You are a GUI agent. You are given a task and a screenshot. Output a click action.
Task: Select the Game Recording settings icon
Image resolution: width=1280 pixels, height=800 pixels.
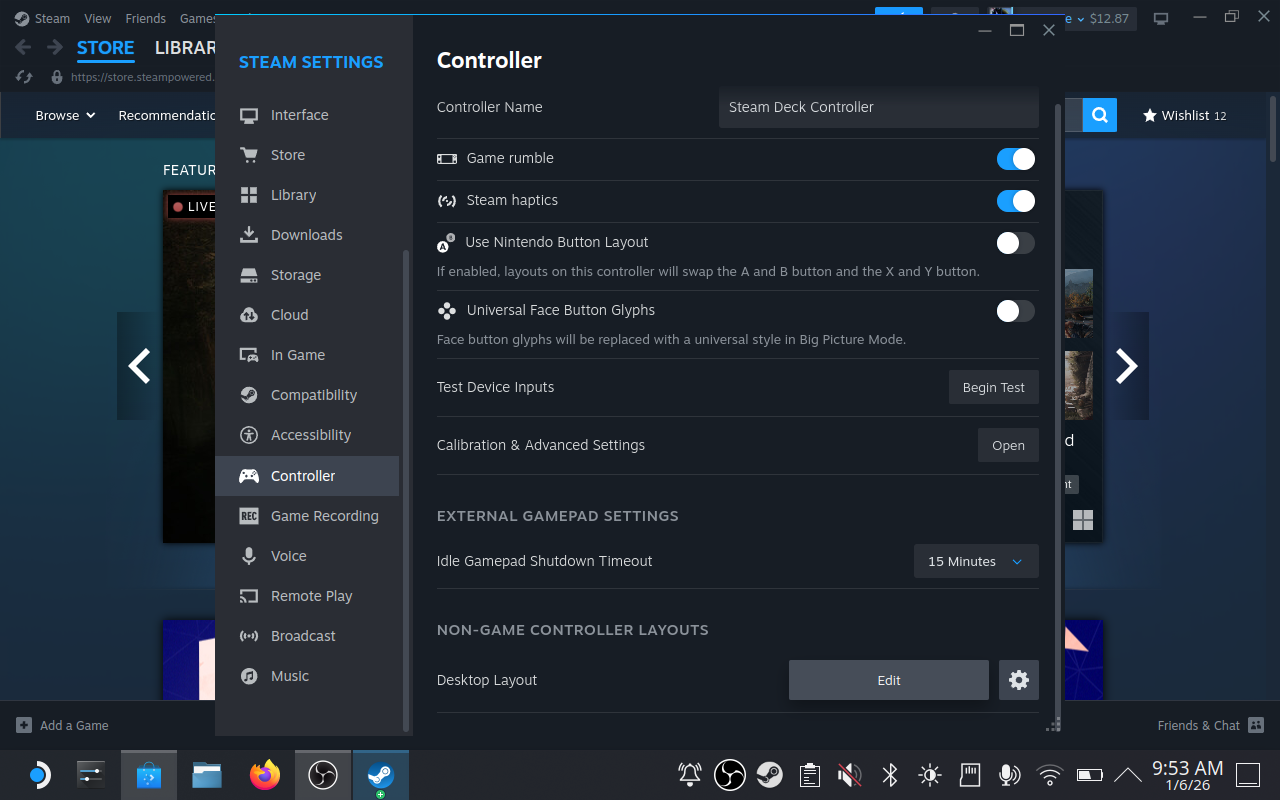(x=248, y=515)
